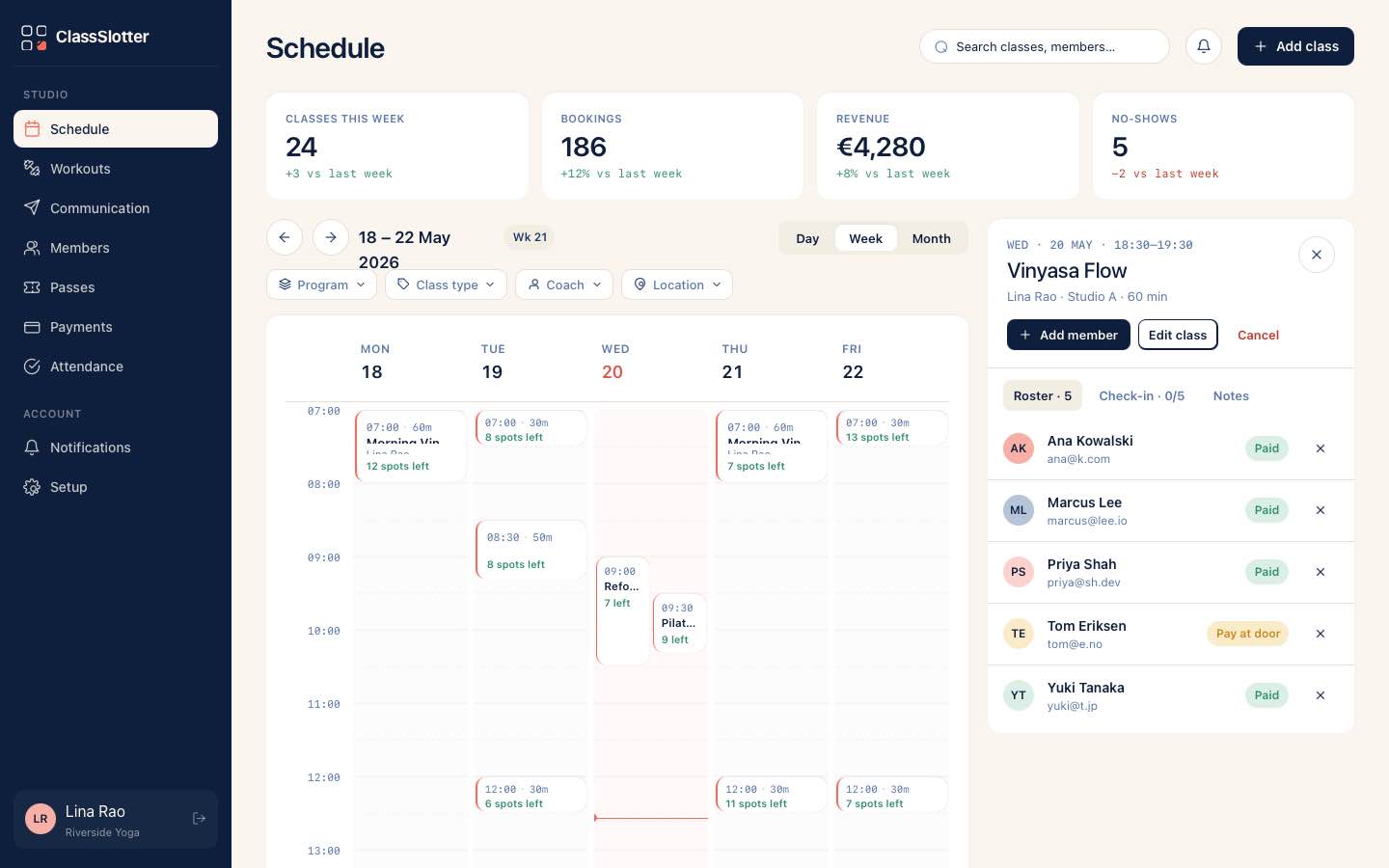Expand the Class type filter dropdown
Image resolution: width=1389 pixels, height=868 pixels.
coord(446,285)
